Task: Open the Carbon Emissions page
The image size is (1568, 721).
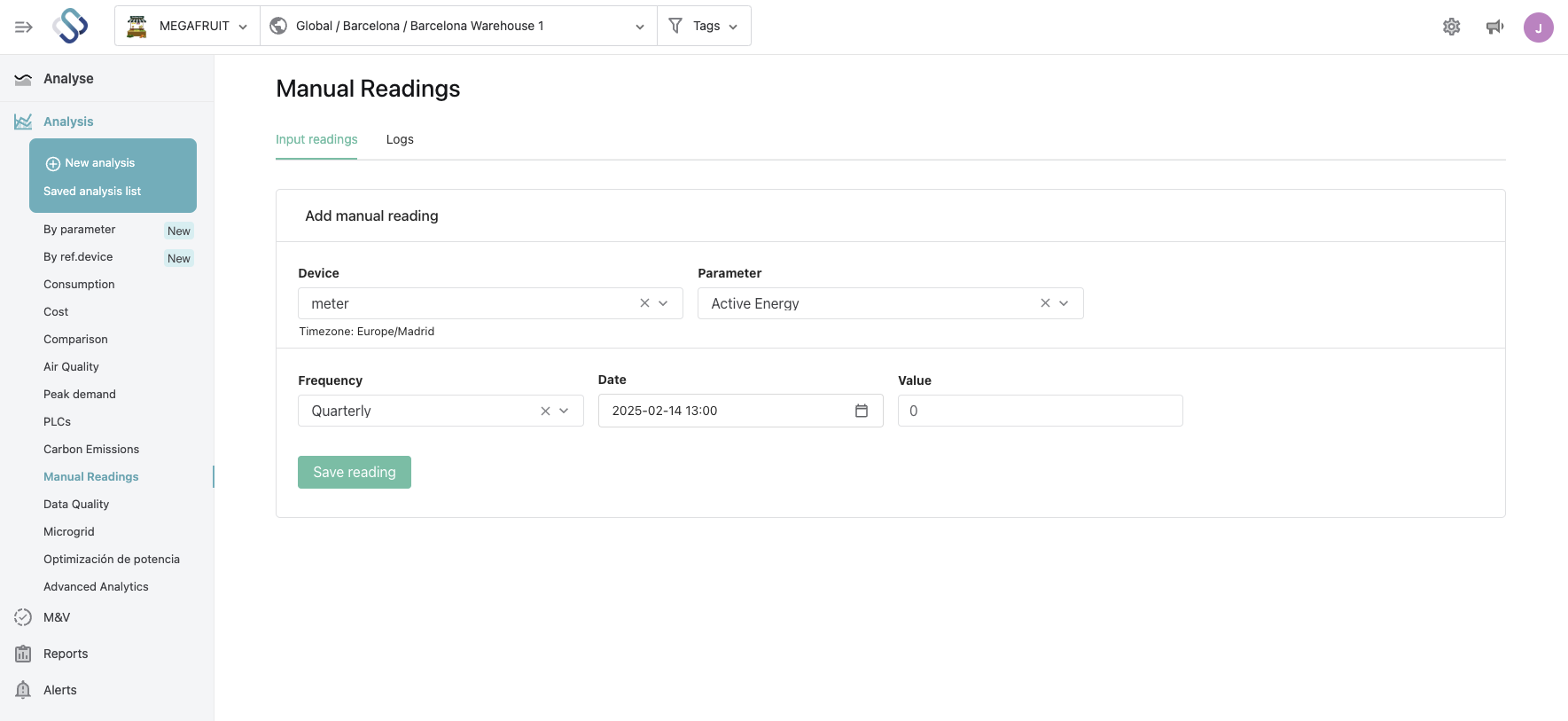Action: [x=91, y=450]
